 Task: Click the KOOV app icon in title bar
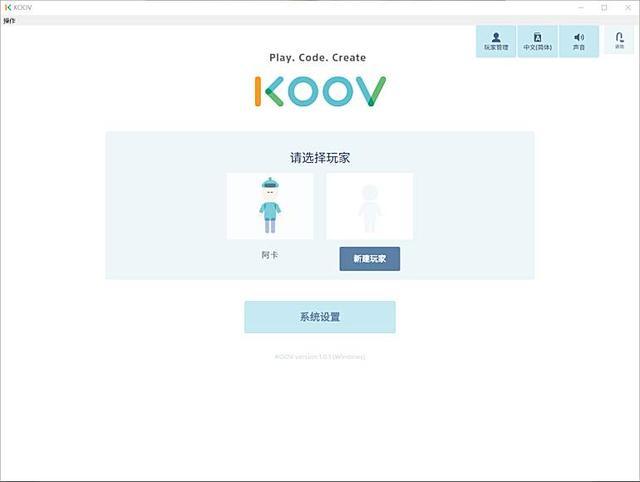[8, 7]
